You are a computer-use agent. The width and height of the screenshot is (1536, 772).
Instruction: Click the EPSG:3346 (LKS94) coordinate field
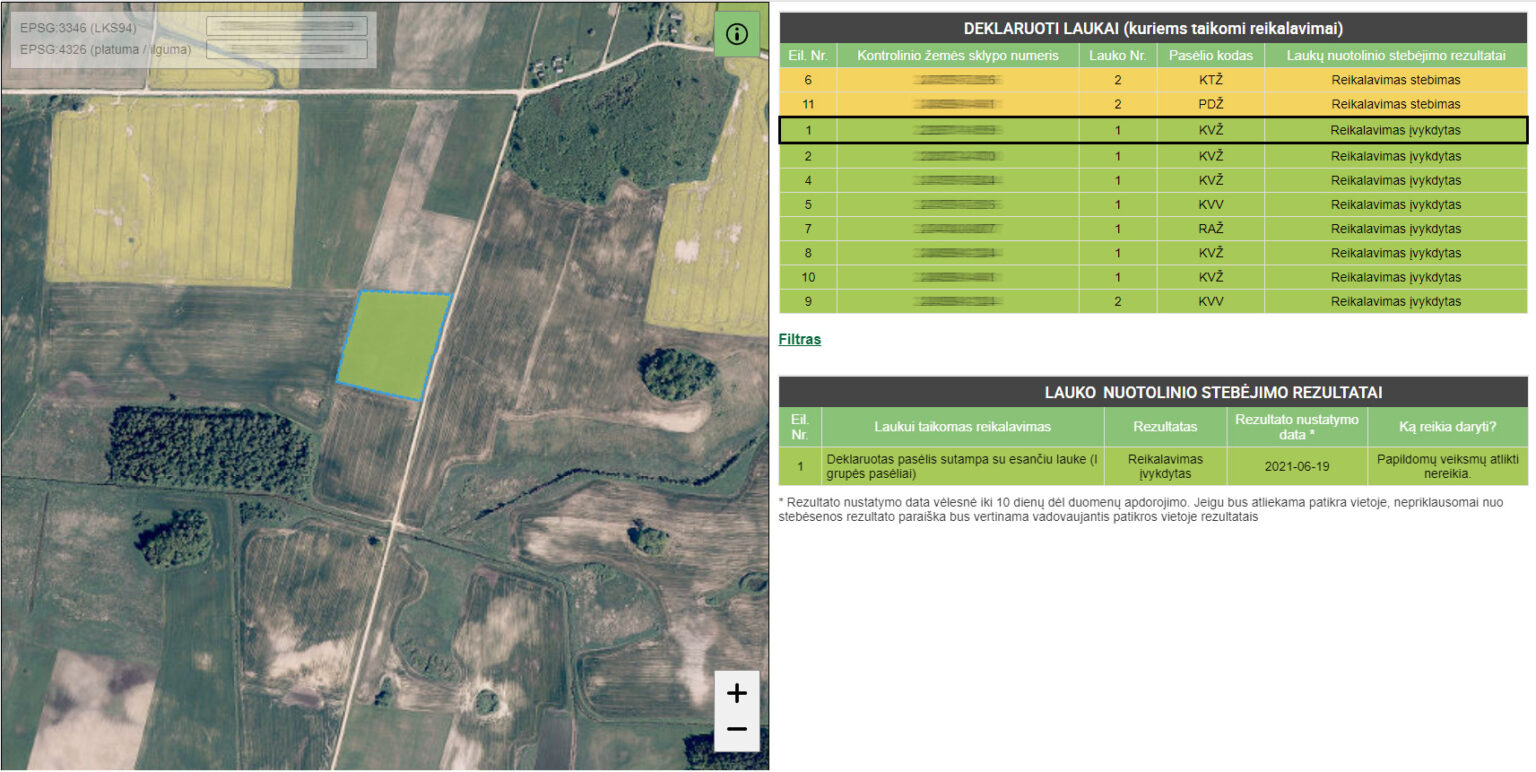point(286,26)
